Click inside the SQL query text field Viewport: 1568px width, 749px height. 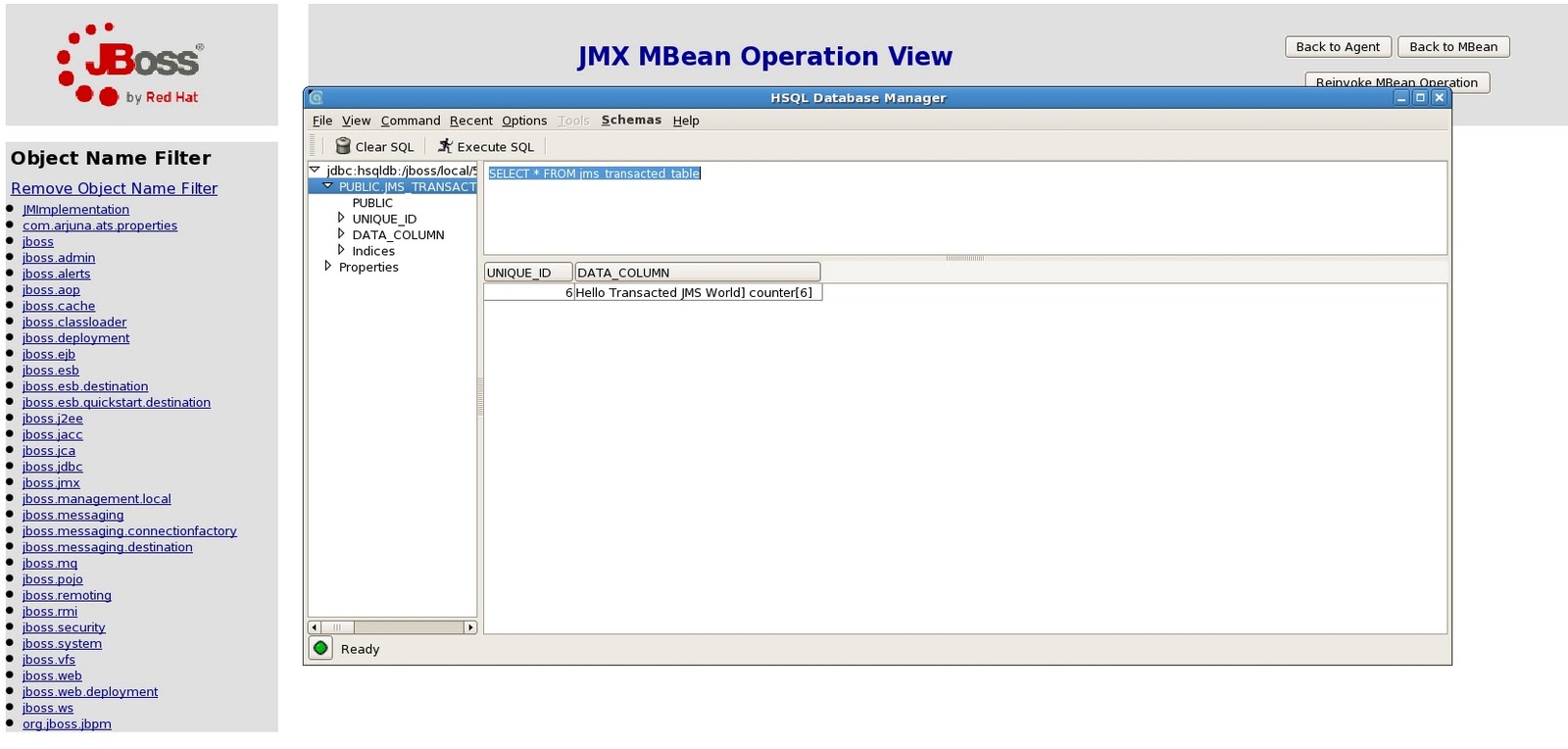tap(964, 208)
